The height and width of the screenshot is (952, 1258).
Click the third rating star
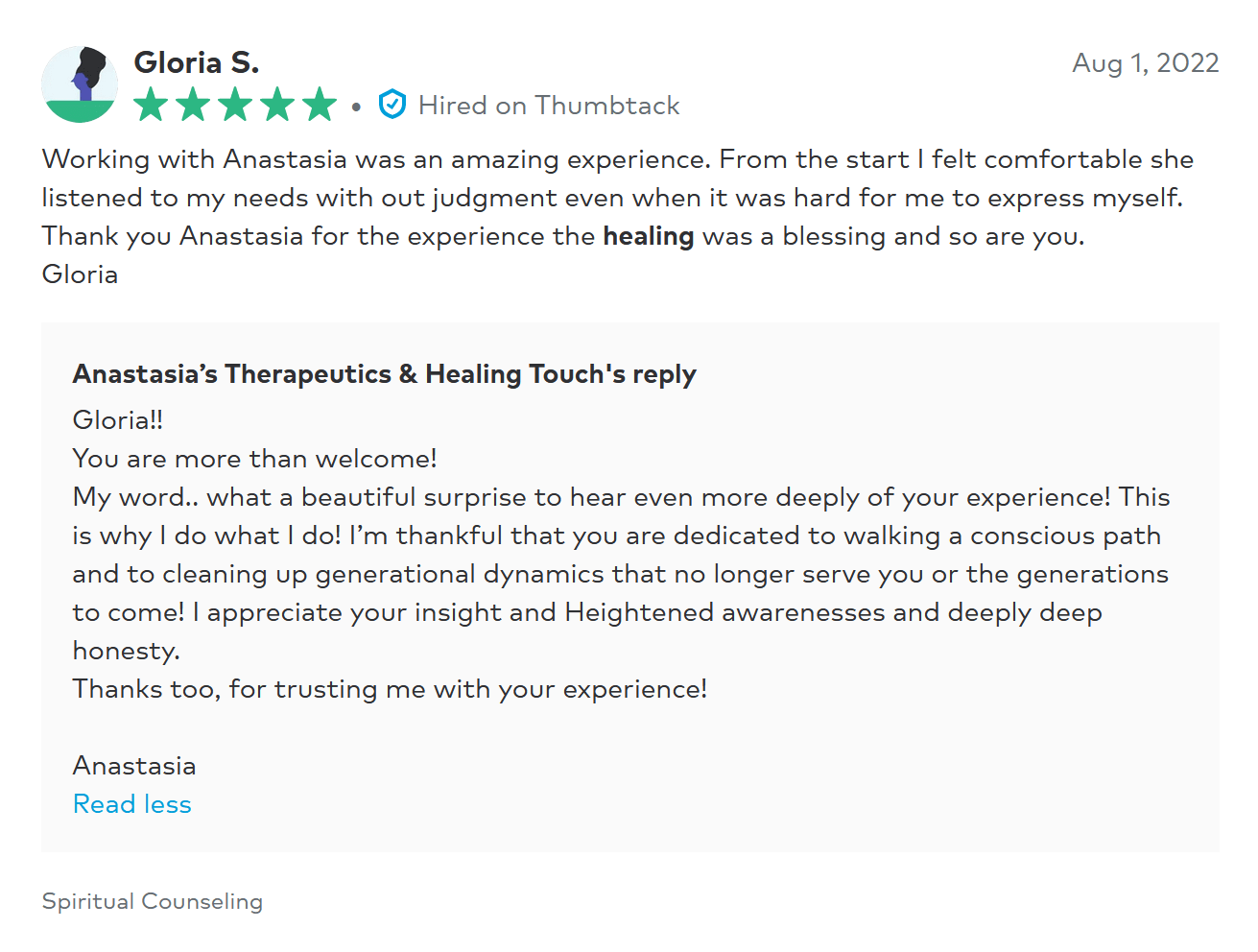click(235, 105)
